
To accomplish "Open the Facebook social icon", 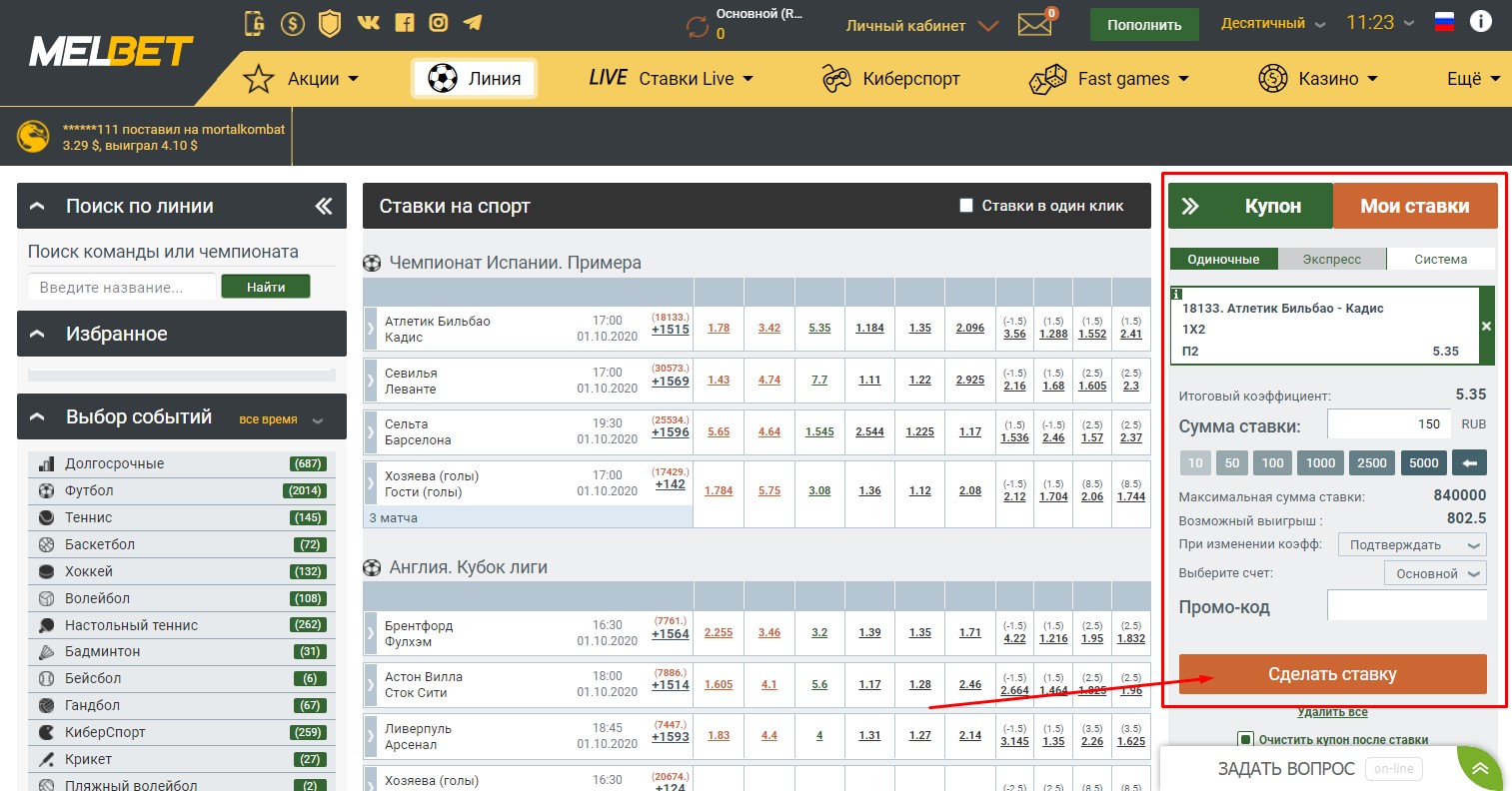I will pyautogui.click(x=405, y=22).
